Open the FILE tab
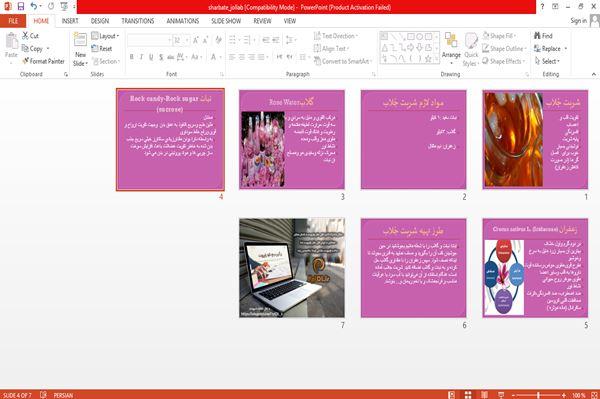This screenshot has height=399, width=600. click(13, 21)
